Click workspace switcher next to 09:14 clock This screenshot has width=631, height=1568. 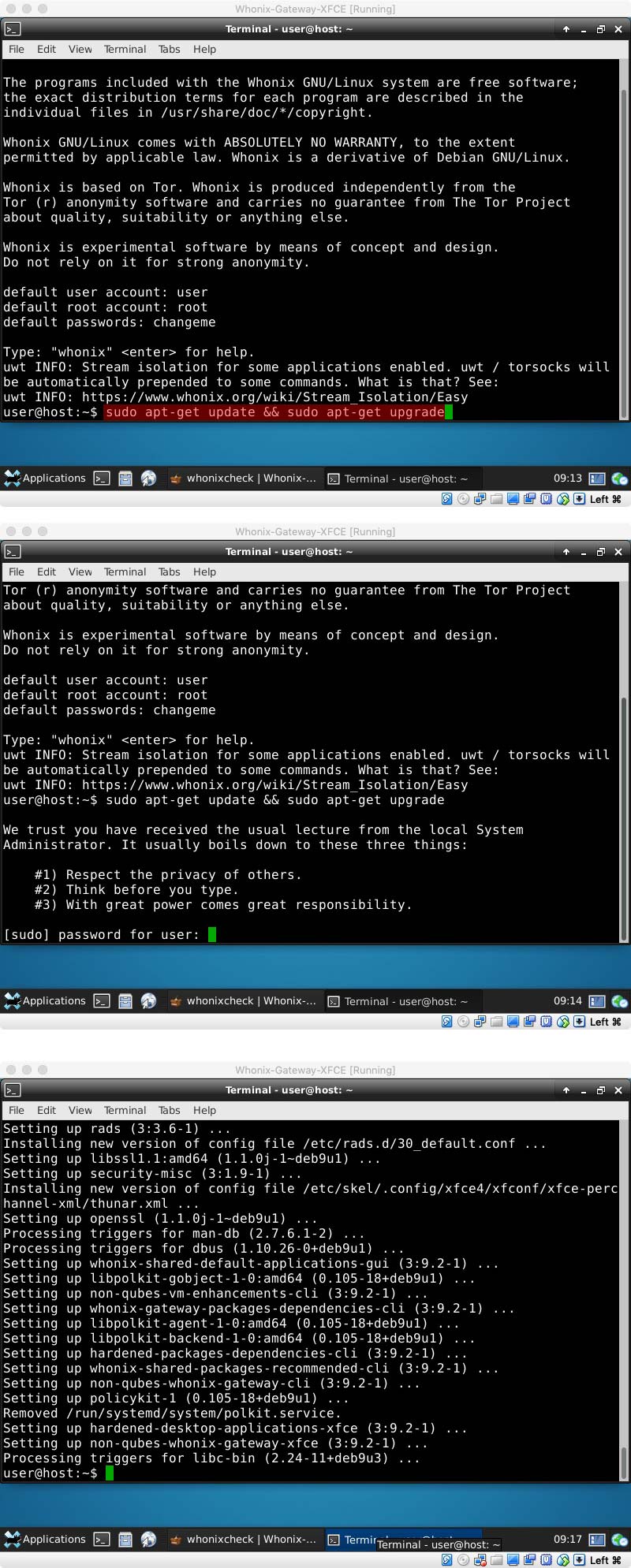point(597,1001)
